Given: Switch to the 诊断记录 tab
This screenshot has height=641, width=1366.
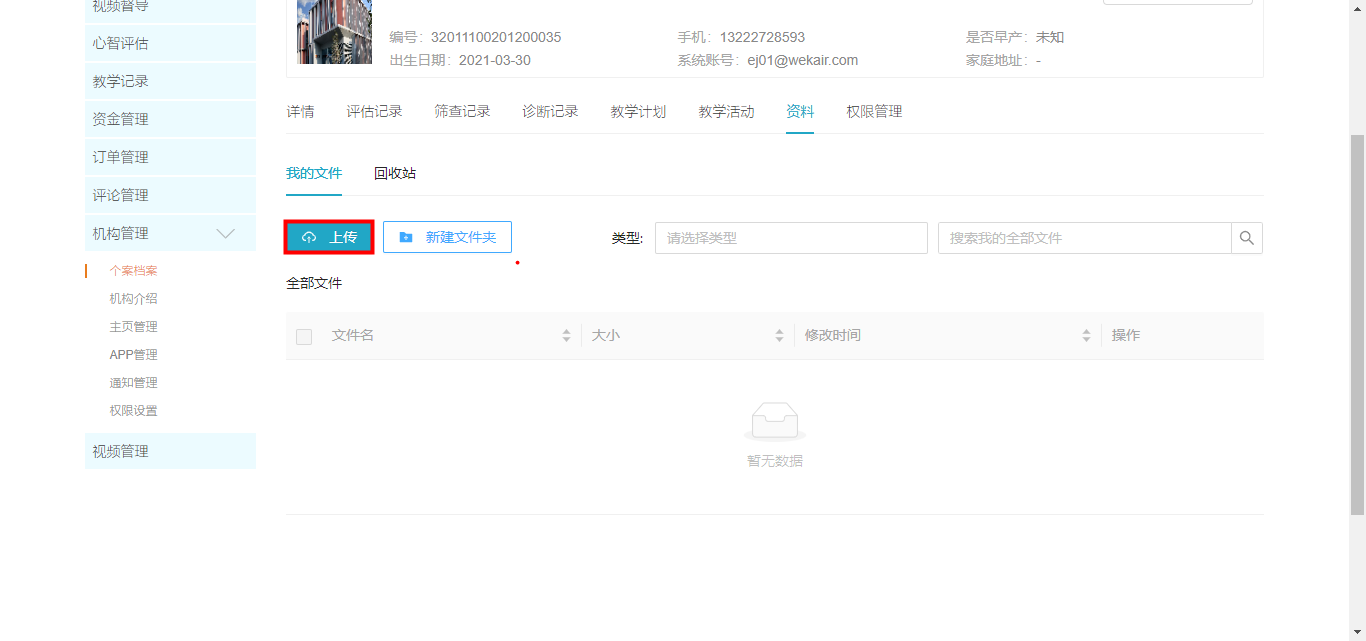Looking at the screenshot, I should pos(550,112).
